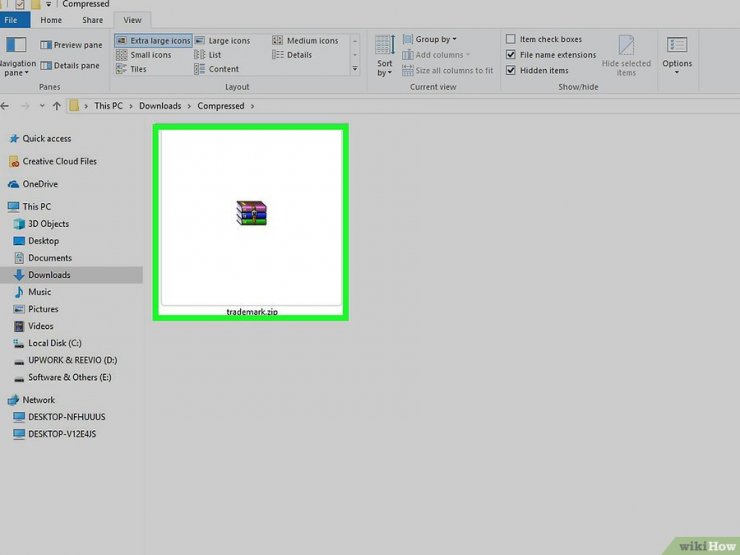The height and width of the screenshot is (555, 740).
Task: Open 3D Objects folder in sidebar
Action: click(48, 224)
